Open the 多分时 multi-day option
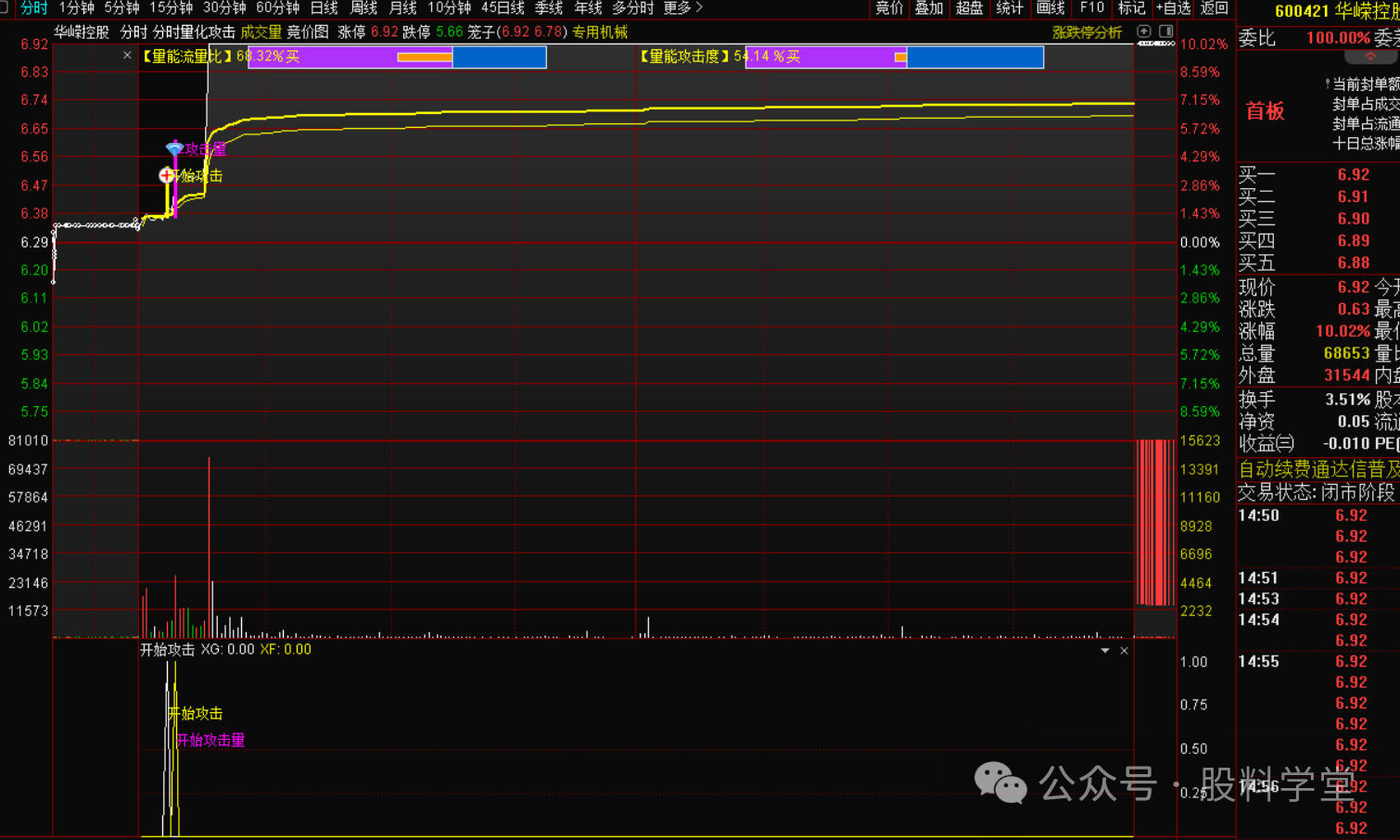Screen dimensions: 1400x840 tap(632, 8)
